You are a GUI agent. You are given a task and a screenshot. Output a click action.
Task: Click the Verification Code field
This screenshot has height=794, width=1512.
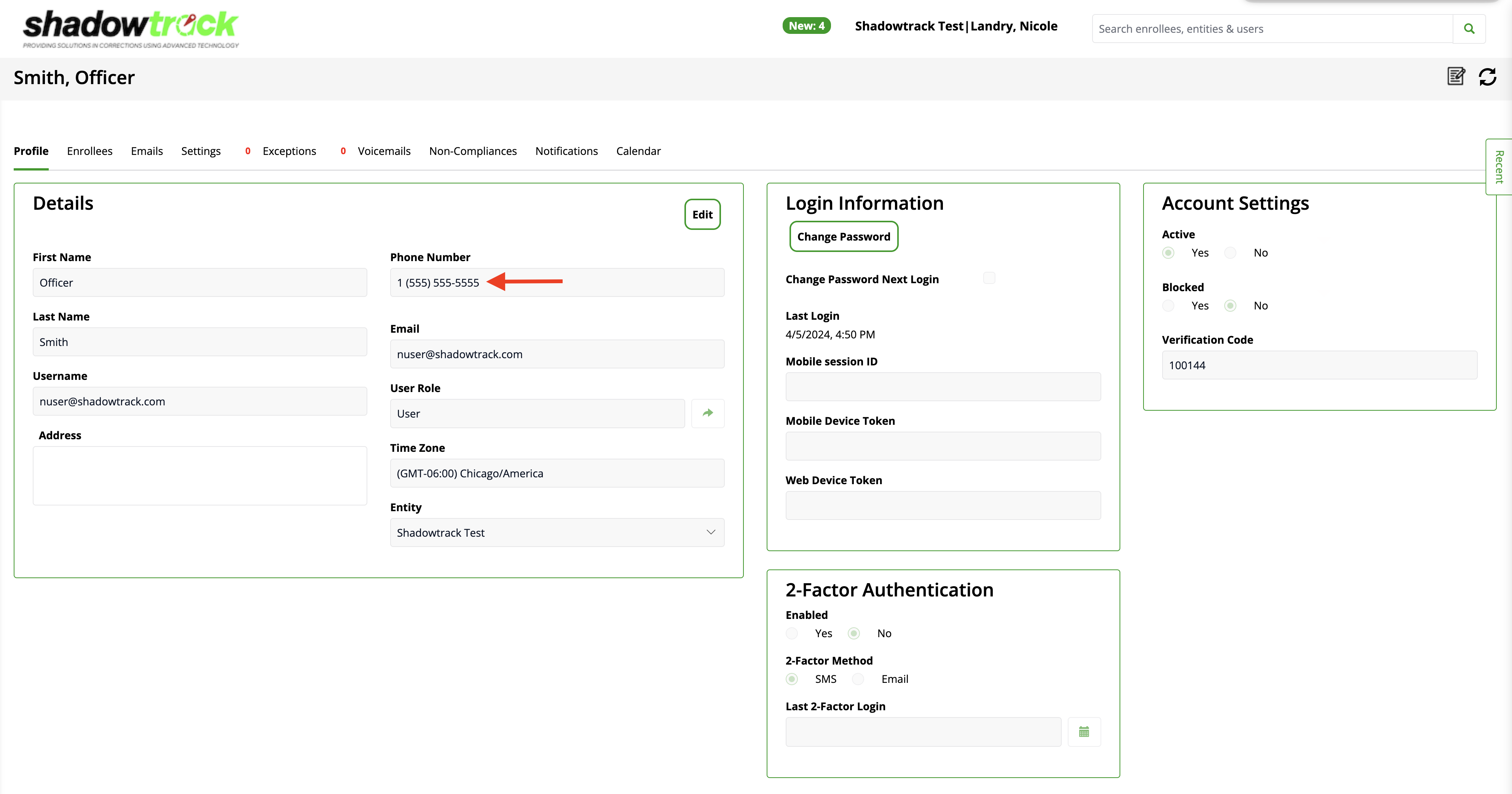coord(1319,365)
